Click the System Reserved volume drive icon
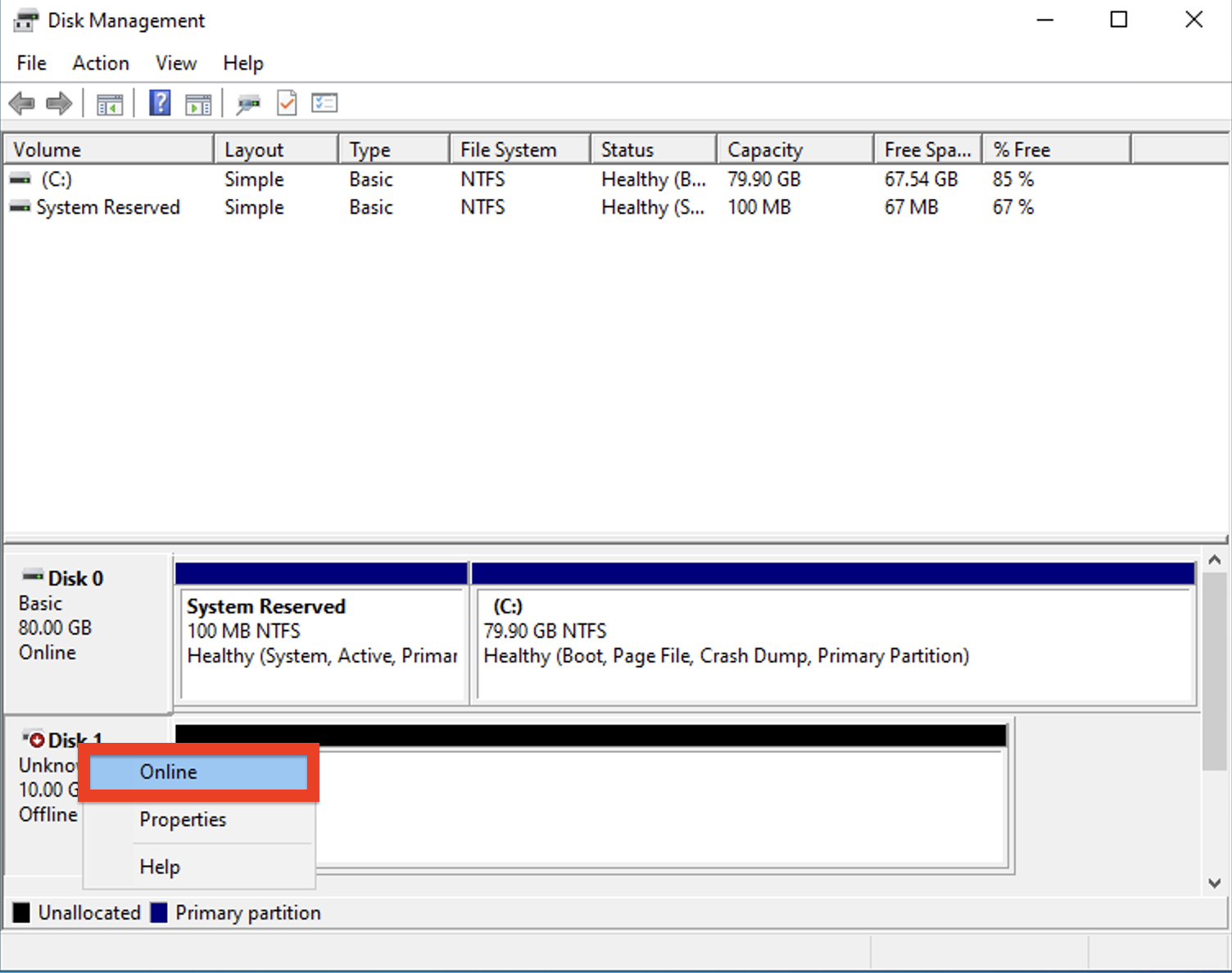This screenshot has height=973, width=1232. (x=20, y=207)
